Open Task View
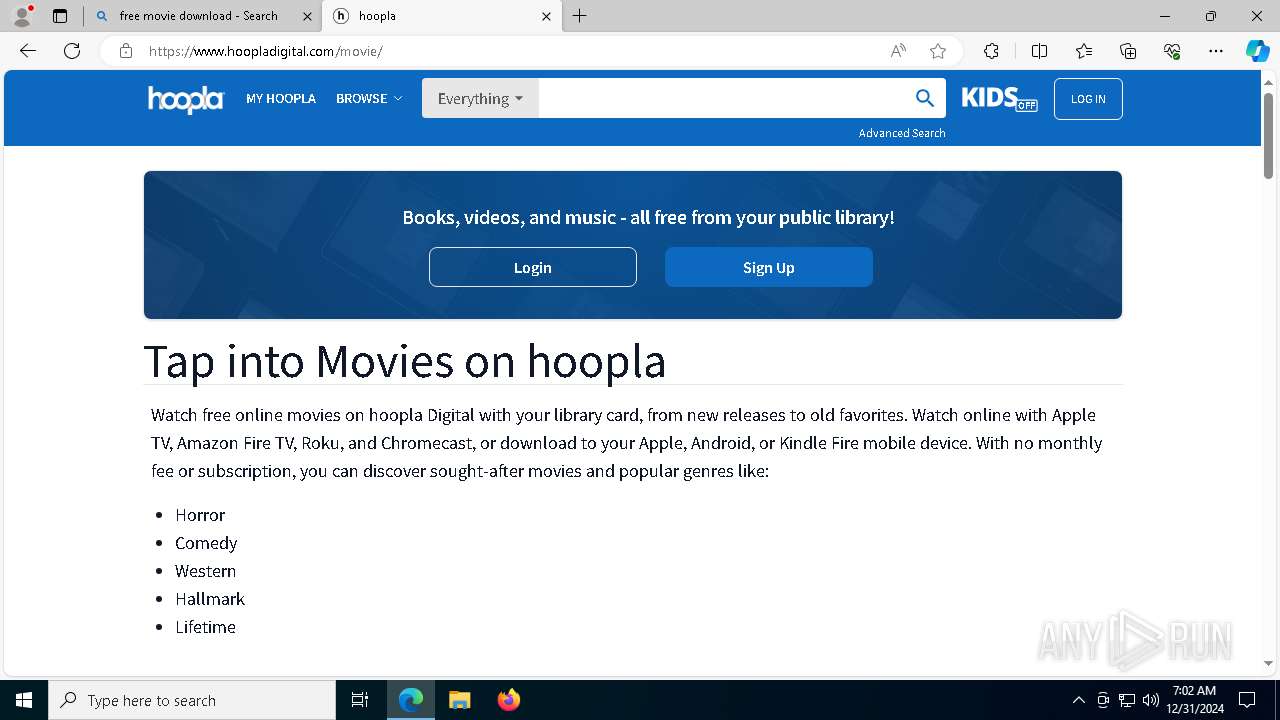Screen dimensions: 1280x720 click(x=360, y=700)
